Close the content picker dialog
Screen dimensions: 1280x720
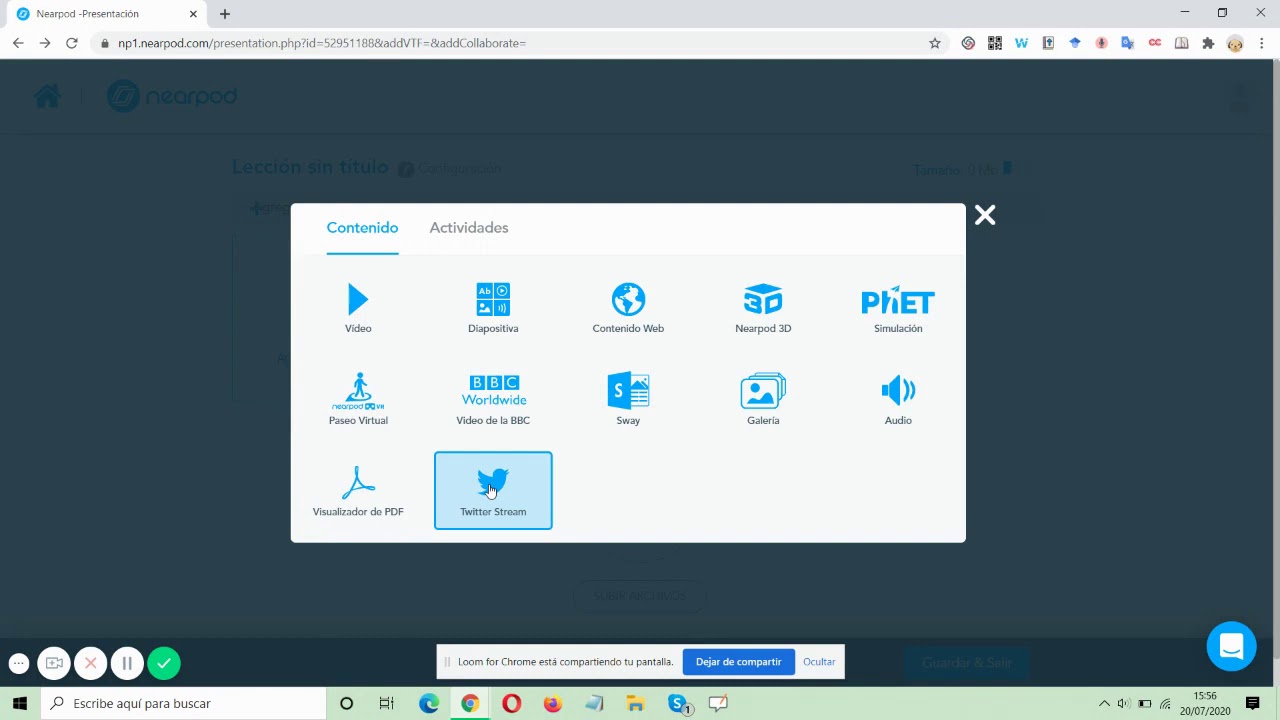985,215
